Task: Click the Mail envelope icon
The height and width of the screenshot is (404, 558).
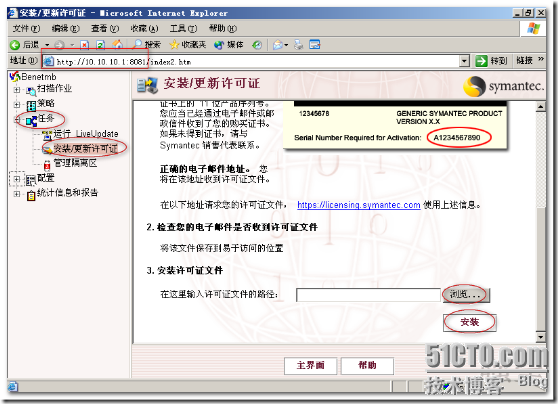Action: click(x=278, y=45)
